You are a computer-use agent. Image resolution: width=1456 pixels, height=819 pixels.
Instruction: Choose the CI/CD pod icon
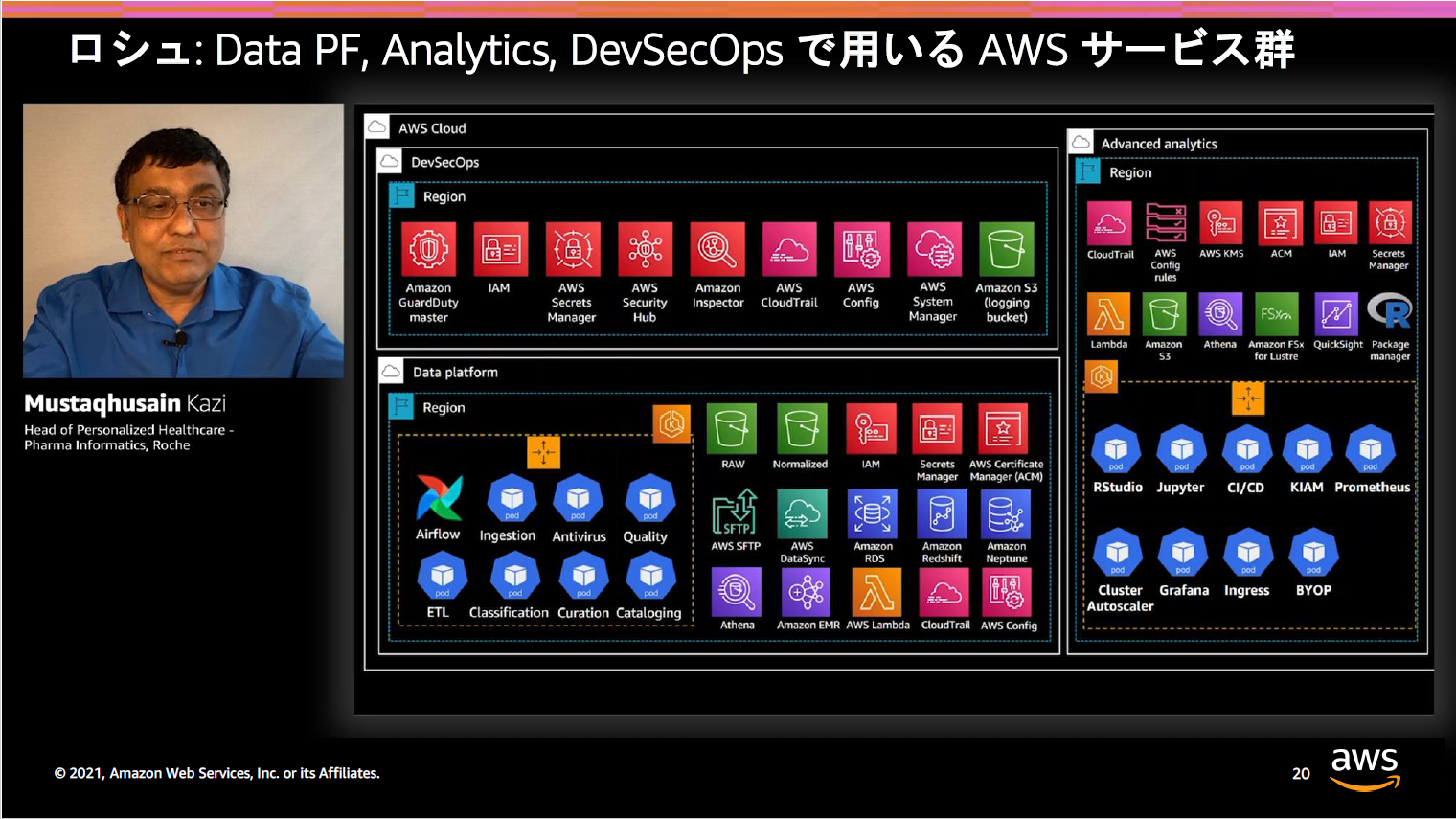coord(1247,449)
